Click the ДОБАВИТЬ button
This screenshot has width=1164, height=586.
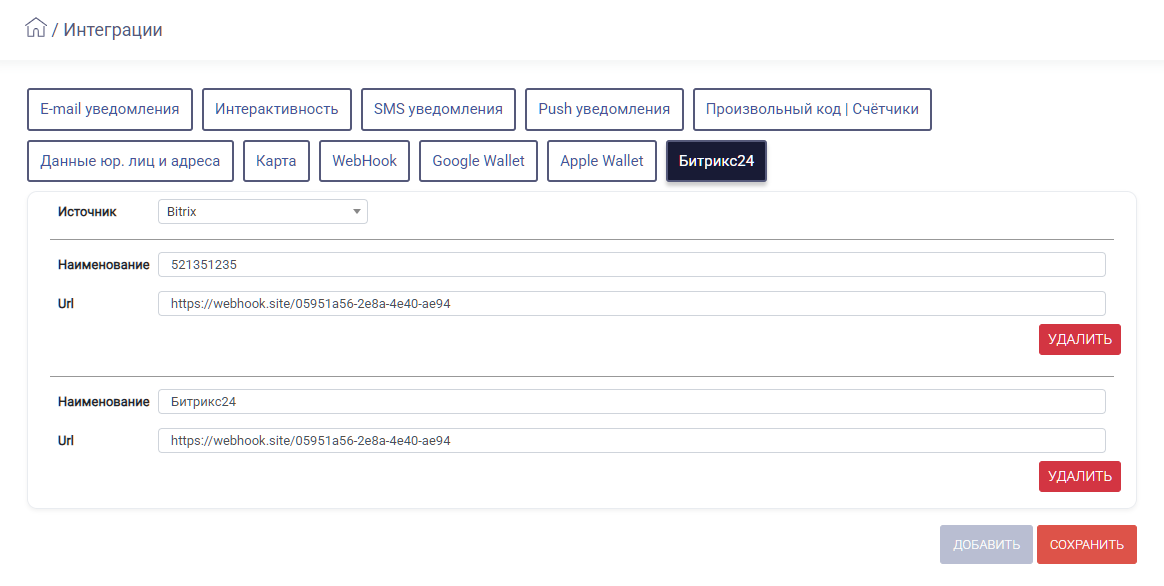pyautogui.click(x=986, y=544)
